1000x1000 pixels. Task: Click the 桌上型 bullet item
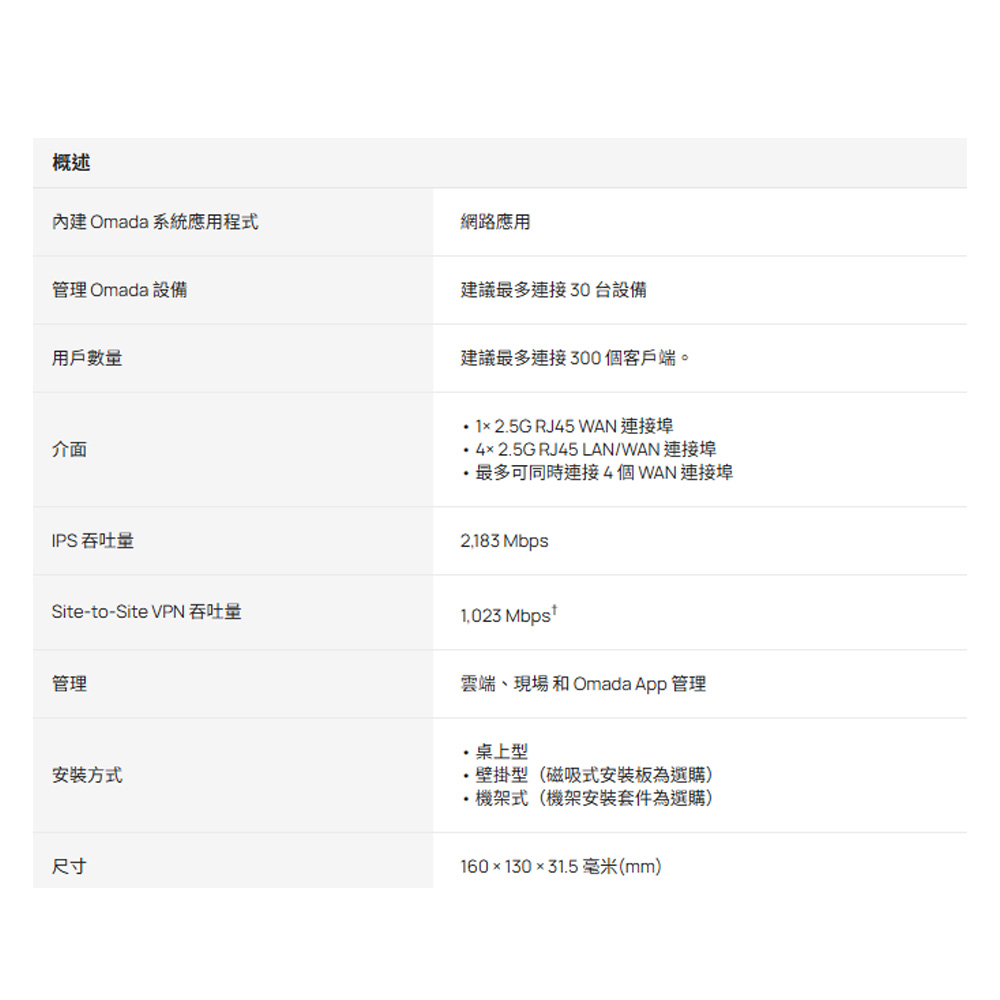[x=501, y=752]
